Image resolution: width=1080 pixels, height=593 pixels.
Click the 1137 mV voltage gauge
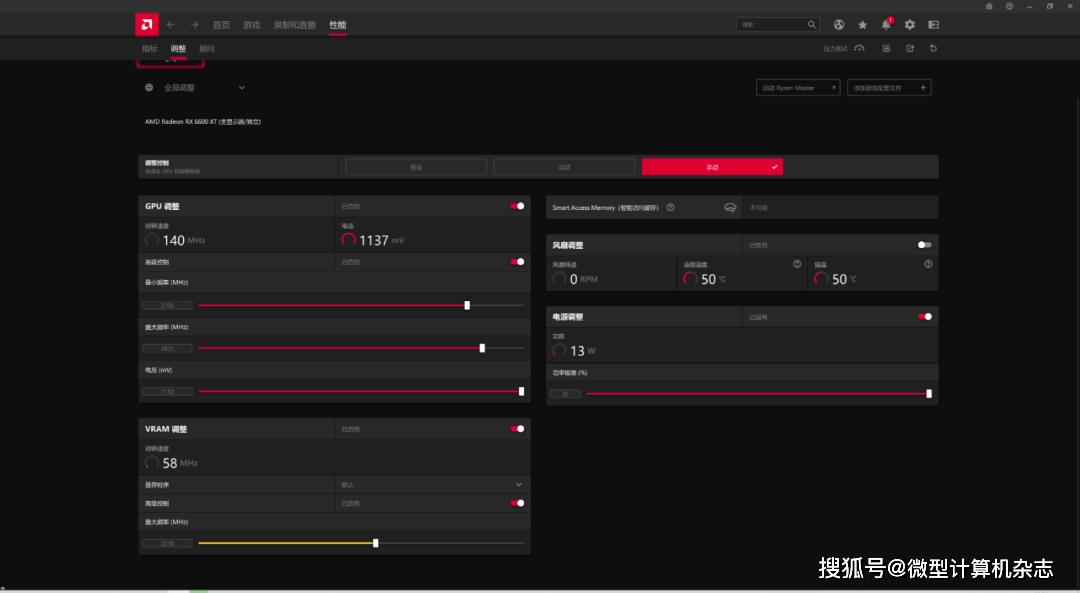point(349,240)
